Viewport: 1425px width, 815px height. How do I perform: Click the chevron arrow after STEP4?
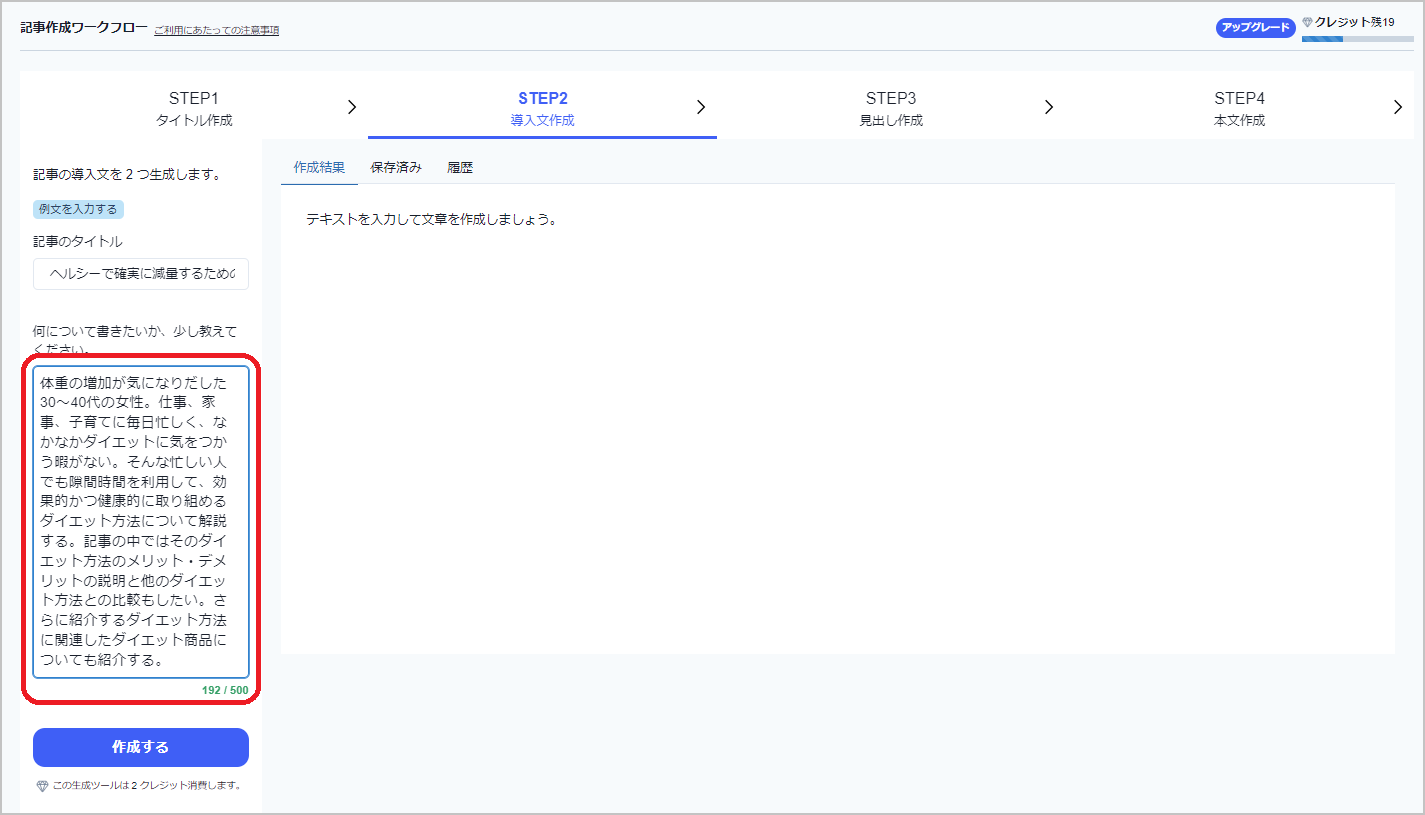pyautogui.click(x=1397, y=108)
